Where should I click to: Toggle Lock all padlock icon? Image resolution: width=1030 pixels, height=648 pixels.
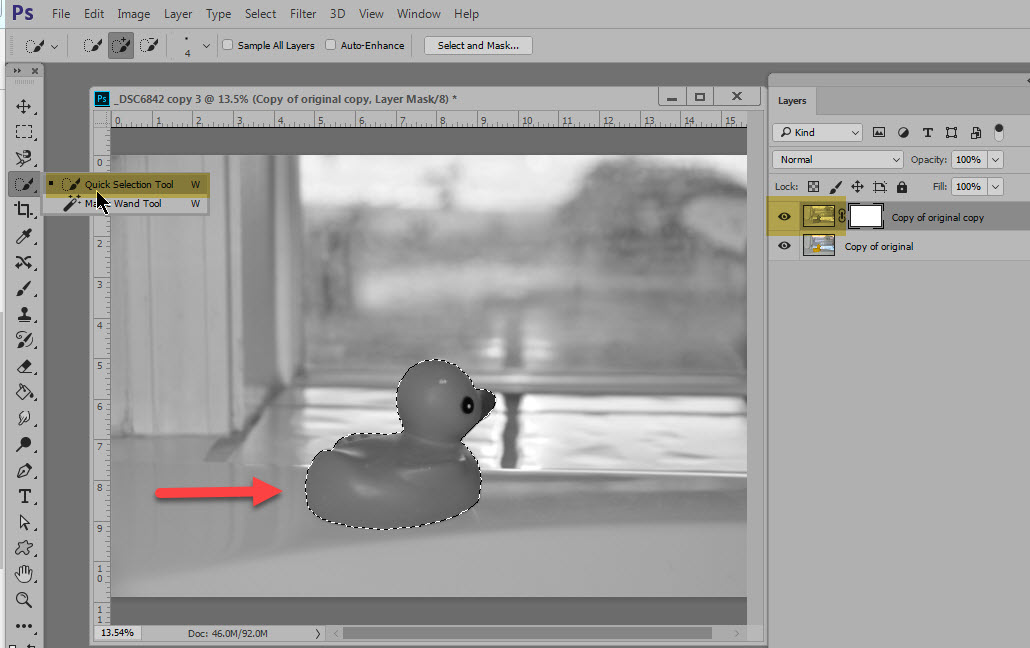click(902, 187)
